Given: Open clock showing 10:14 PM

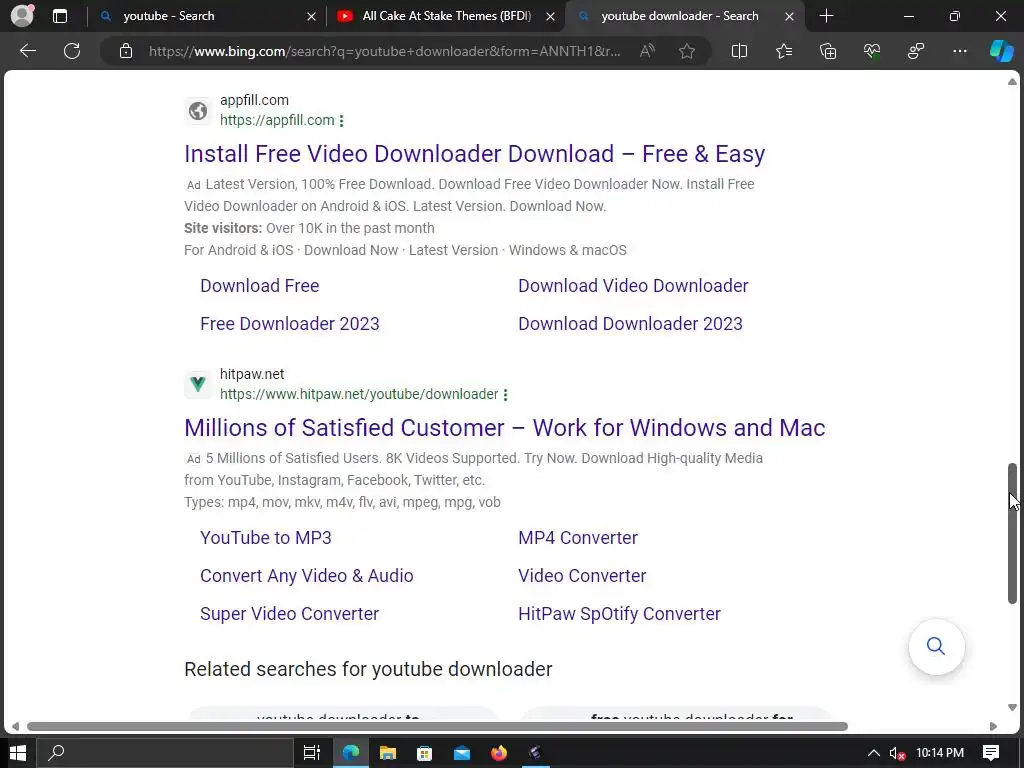Looking at the screenshot, I should click(940, 753).
